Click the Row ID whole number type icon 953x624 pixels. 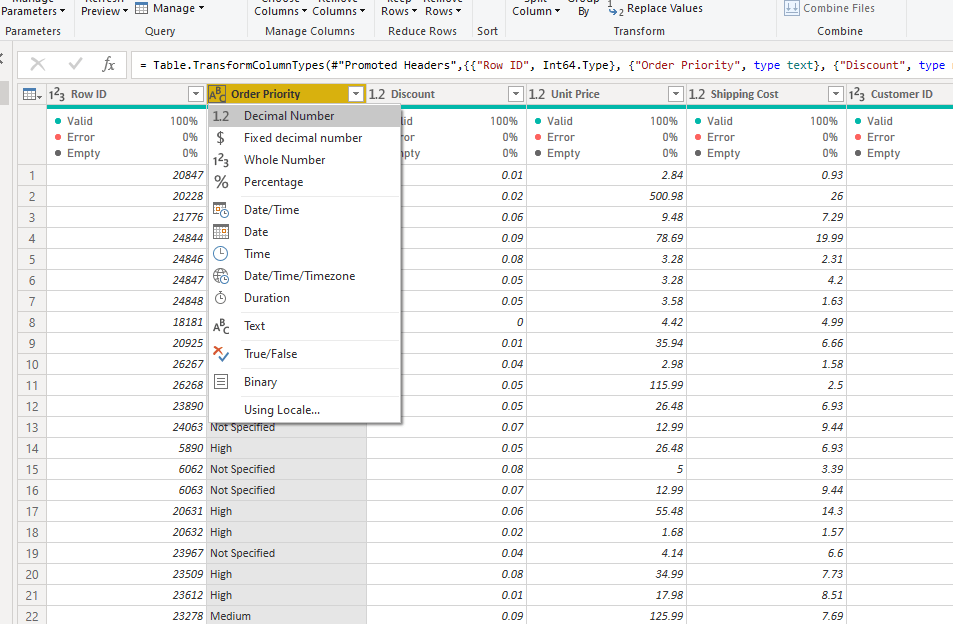57,94
